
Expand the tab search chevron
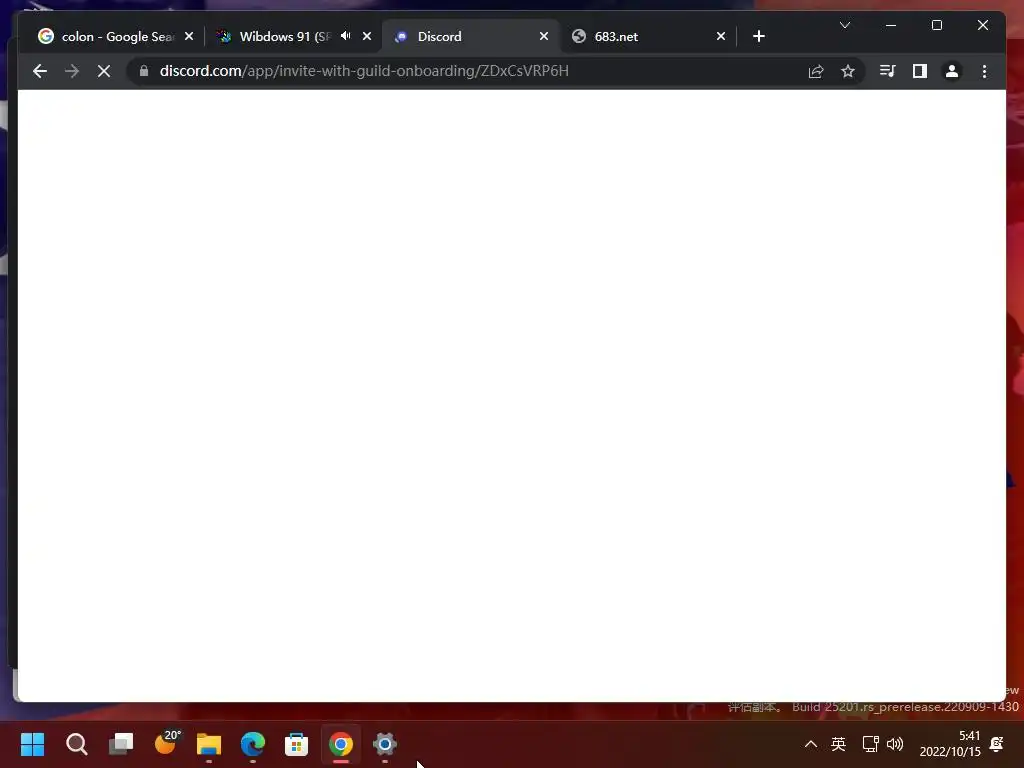pyautogui.click(x=845, y=25)
